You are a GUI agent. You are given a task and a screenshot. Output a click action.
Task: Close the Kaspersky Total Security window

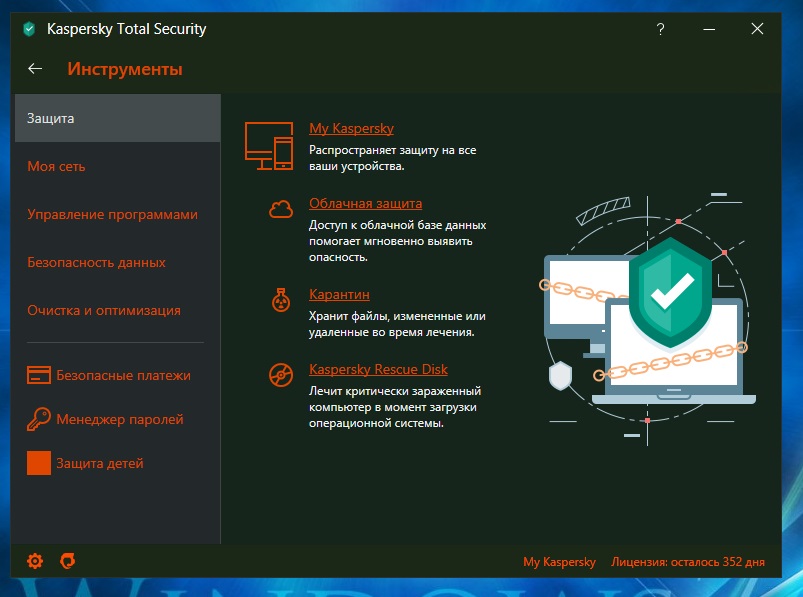point(757,29)
